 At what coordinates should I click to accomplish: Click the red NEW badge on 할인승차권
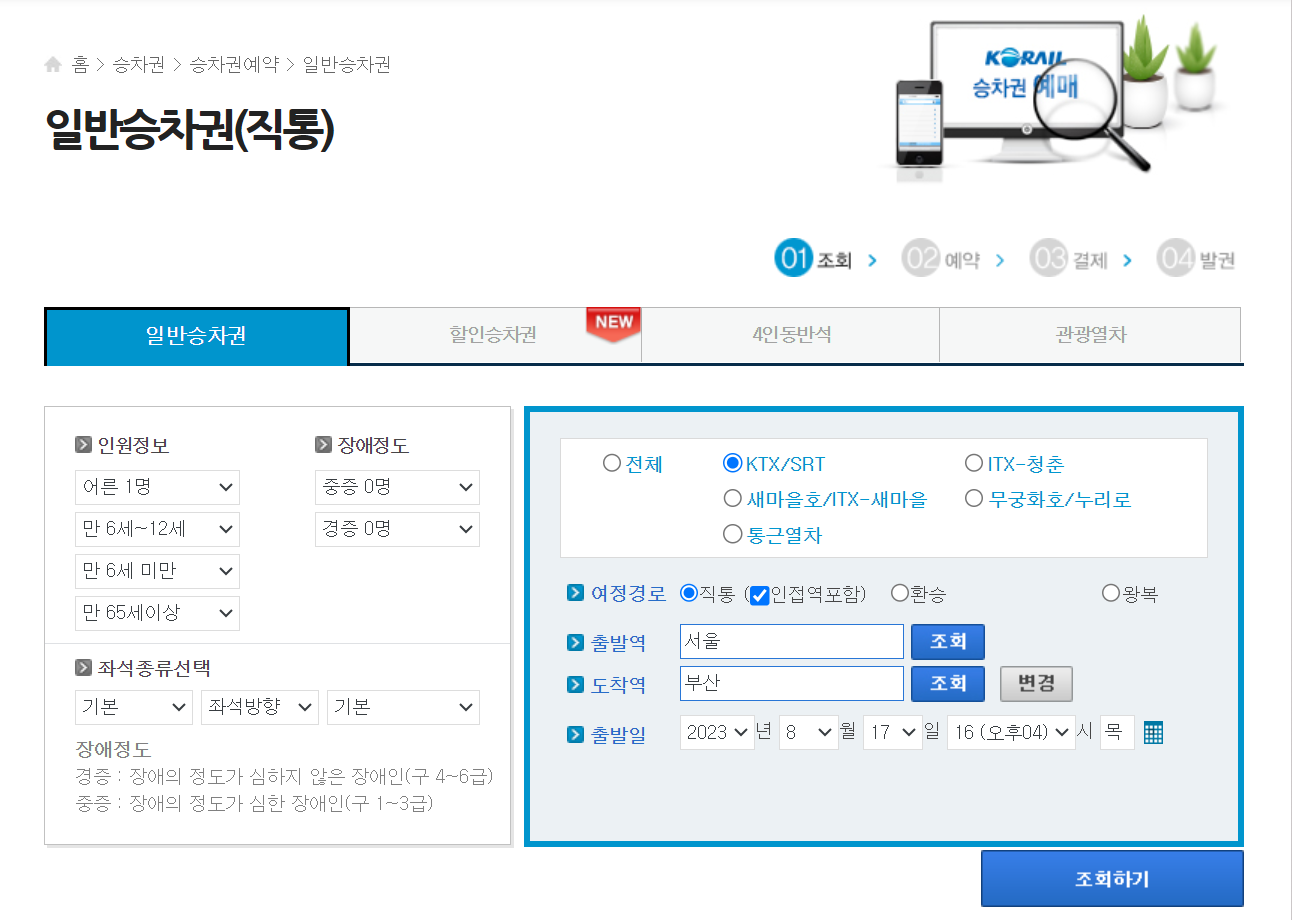[612, 323]
